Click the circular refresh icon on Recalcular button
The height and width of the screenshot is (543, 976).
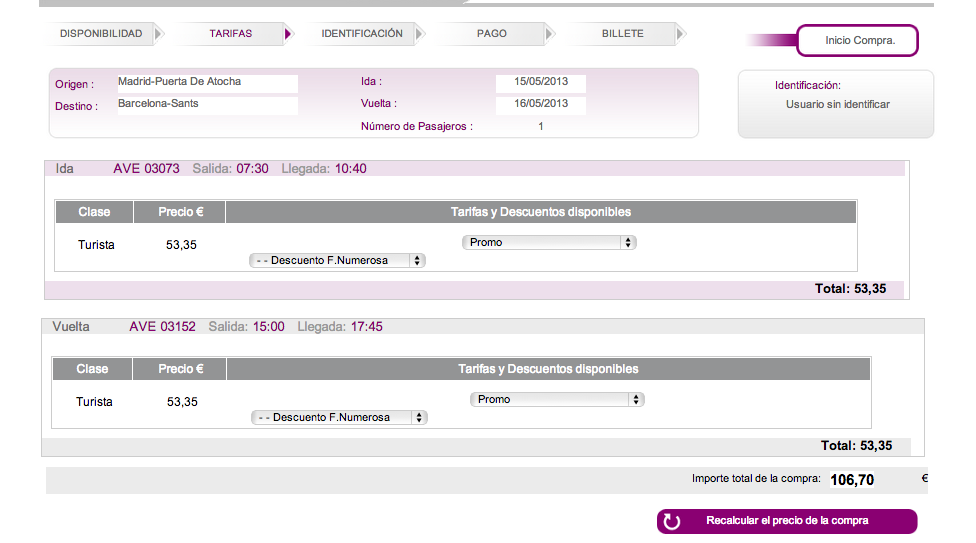[672, 521]
